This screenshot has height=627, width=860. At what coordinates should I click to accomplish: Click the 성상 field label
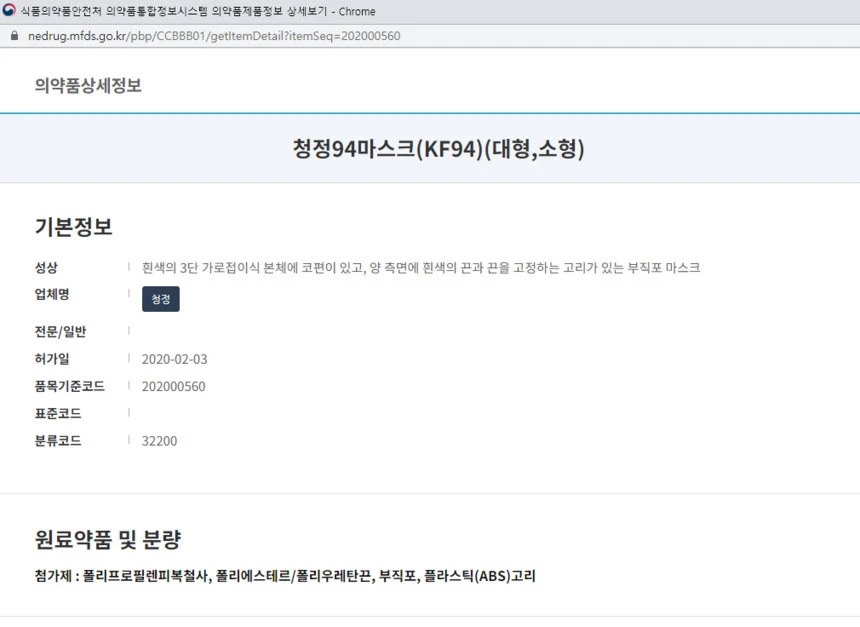pos(47,268)
